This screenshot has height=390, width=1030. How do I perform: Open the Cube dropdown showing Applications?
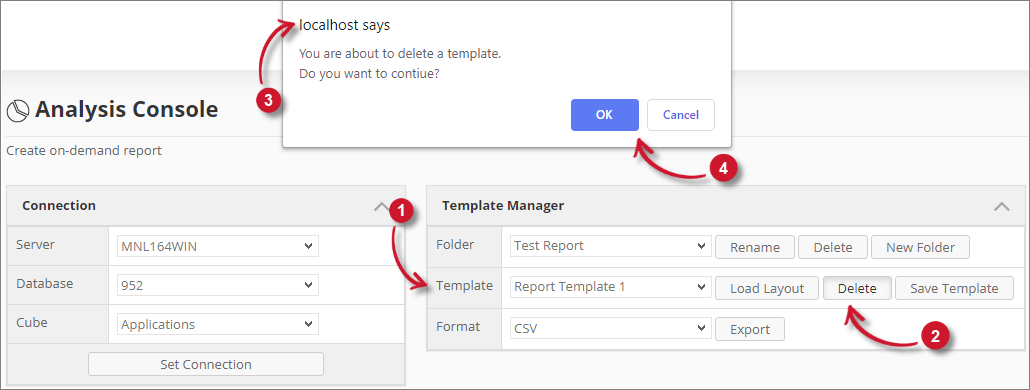point(217,324)
